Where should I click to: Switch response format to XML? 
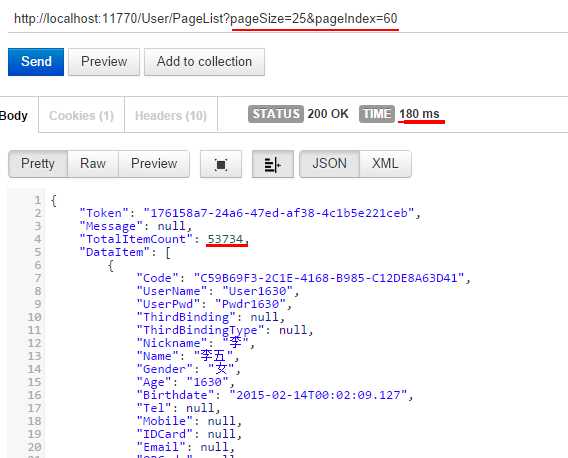pyautogui.click(x=385, y=164)
